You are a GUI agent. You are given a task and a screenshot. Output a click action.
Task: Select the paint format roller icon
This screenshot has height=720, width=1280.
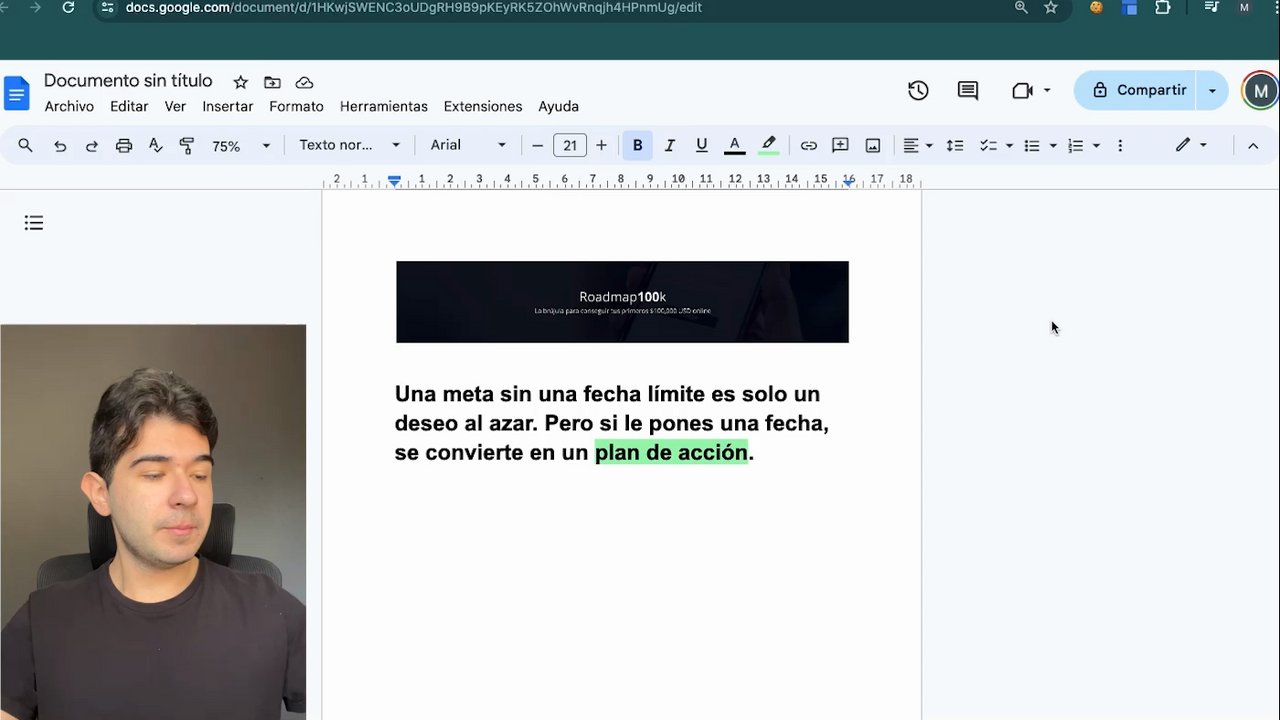coord(187,146)
